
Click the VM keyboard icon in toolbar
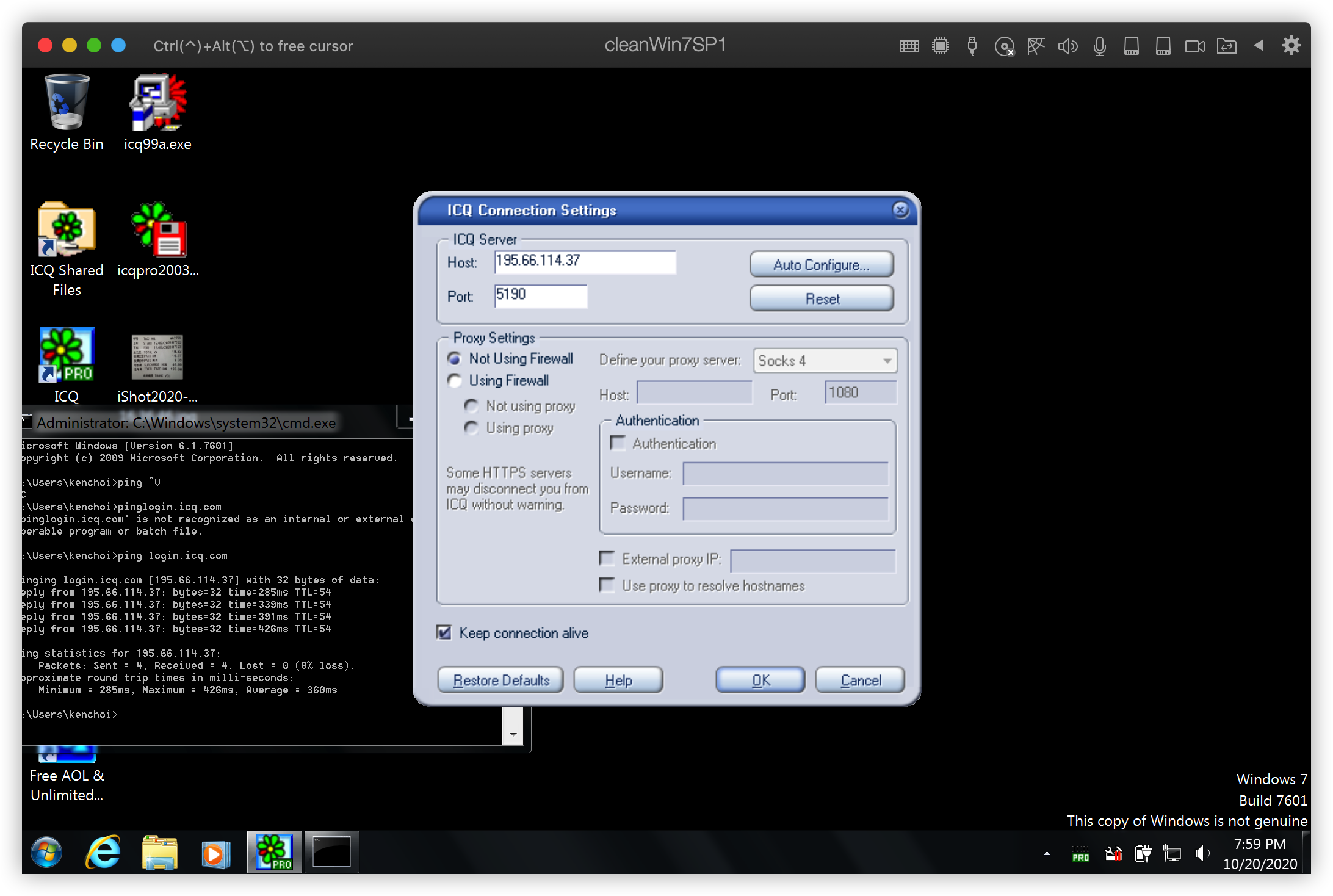909,46
